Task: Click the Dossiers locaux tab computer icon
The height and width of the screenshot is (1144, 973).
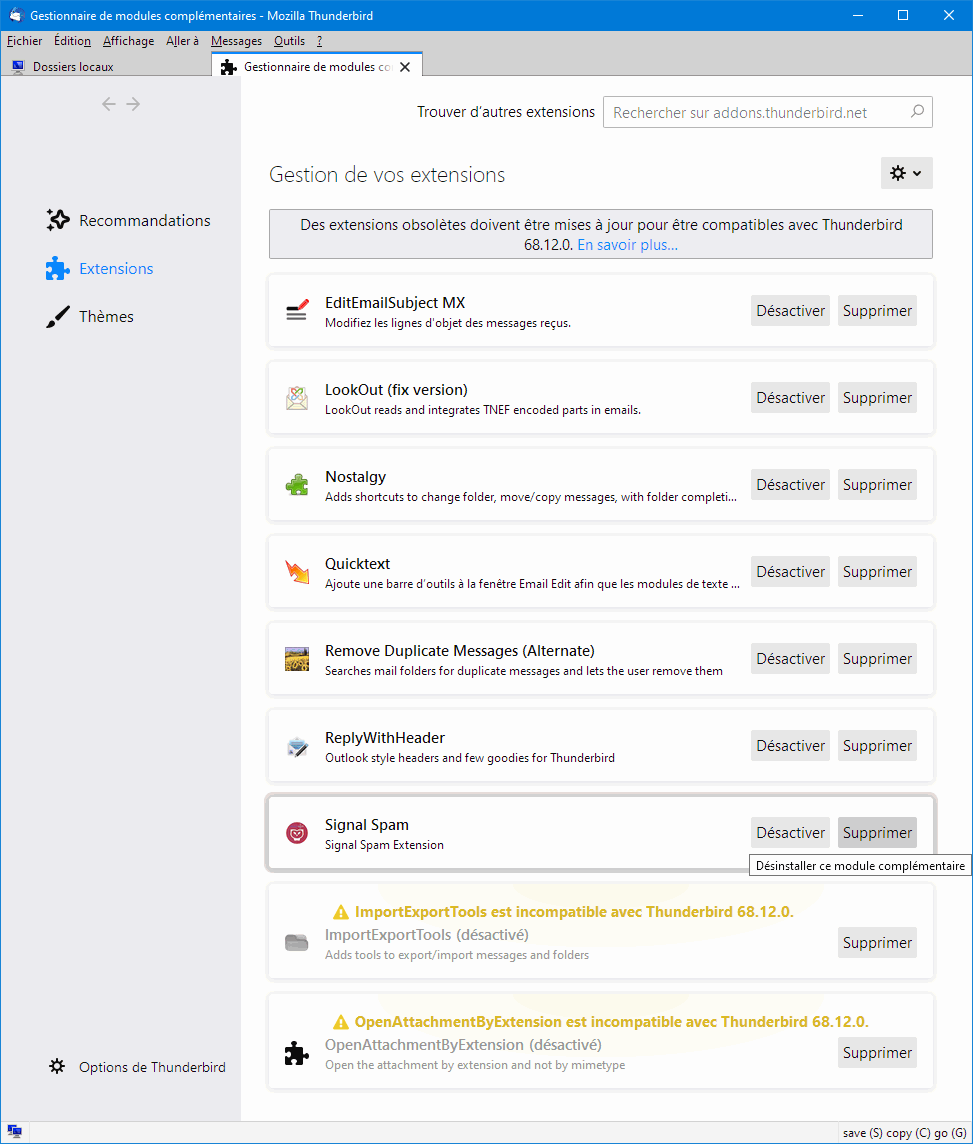Action: tap(18, 66)
